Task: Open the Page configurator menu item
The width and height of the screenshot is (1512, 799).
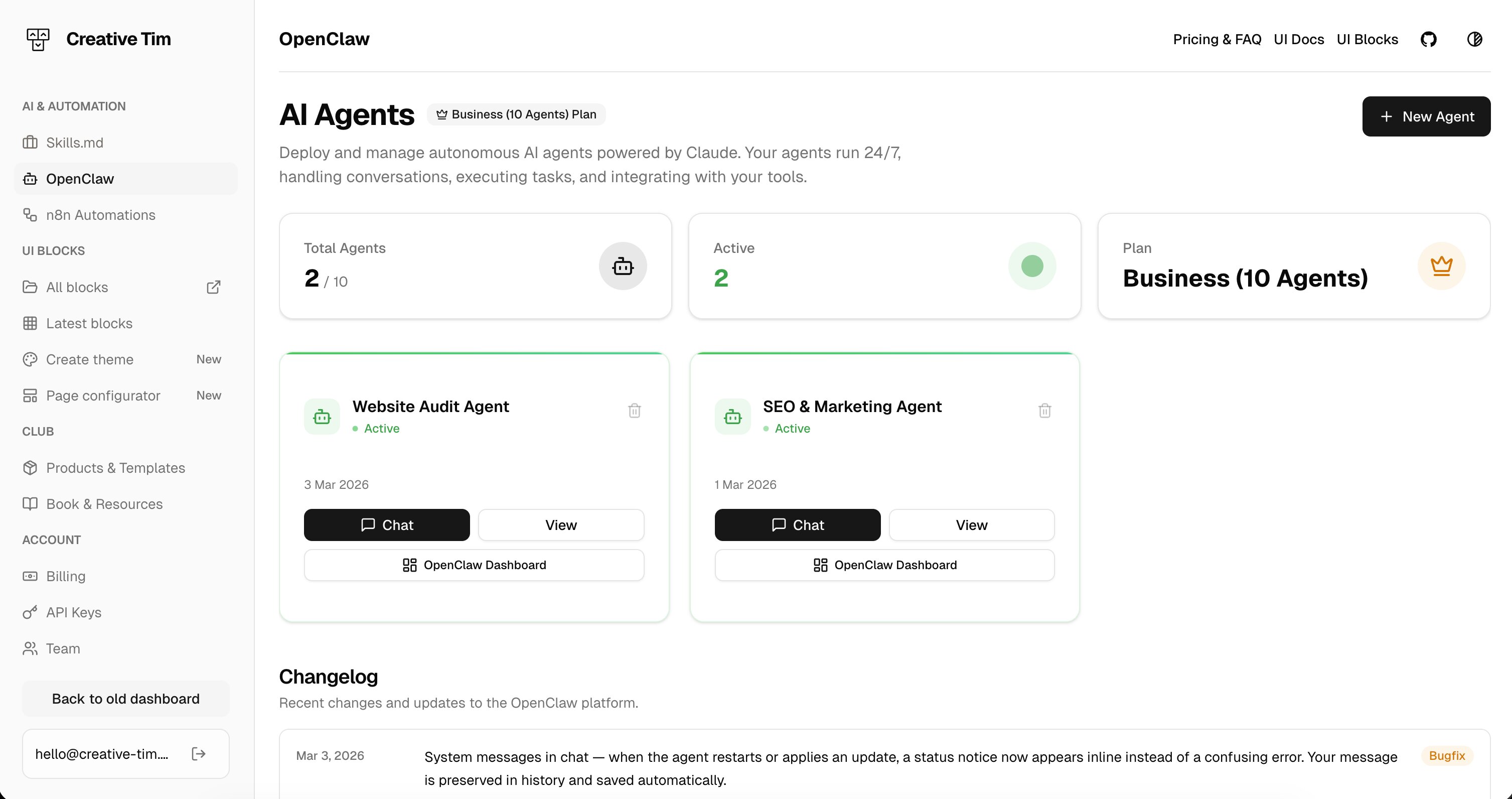Action: (x=125, y=395)
